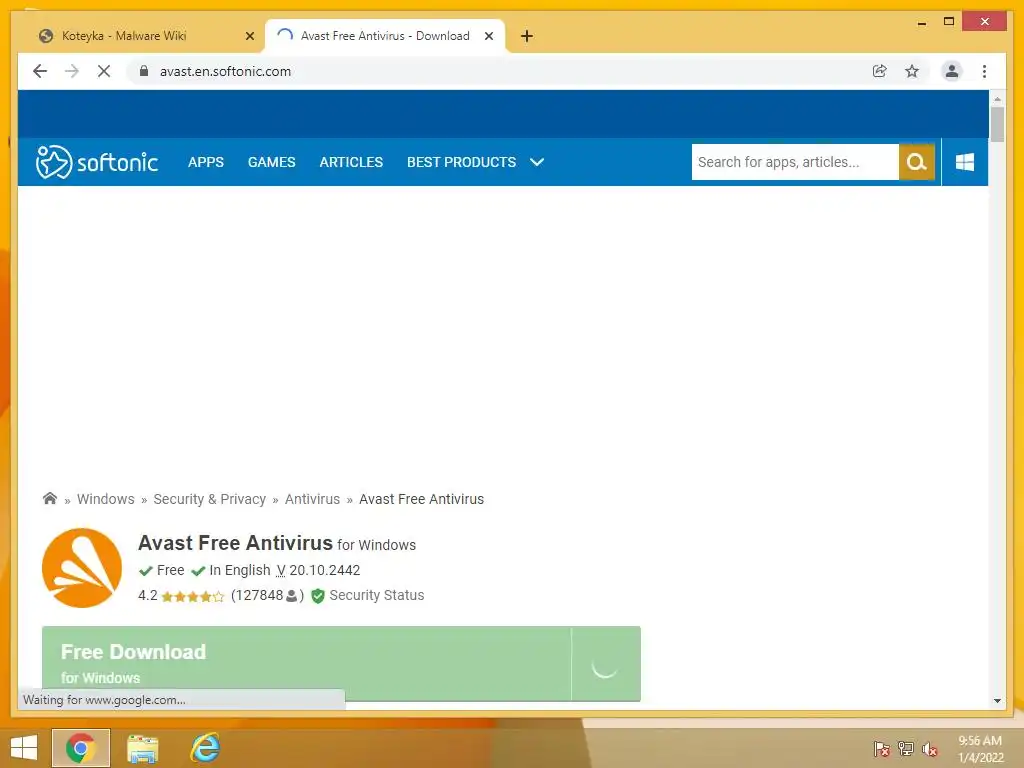Open the ARTICLES menu
Screen dimensions: 1024x768
click(351, 162)
